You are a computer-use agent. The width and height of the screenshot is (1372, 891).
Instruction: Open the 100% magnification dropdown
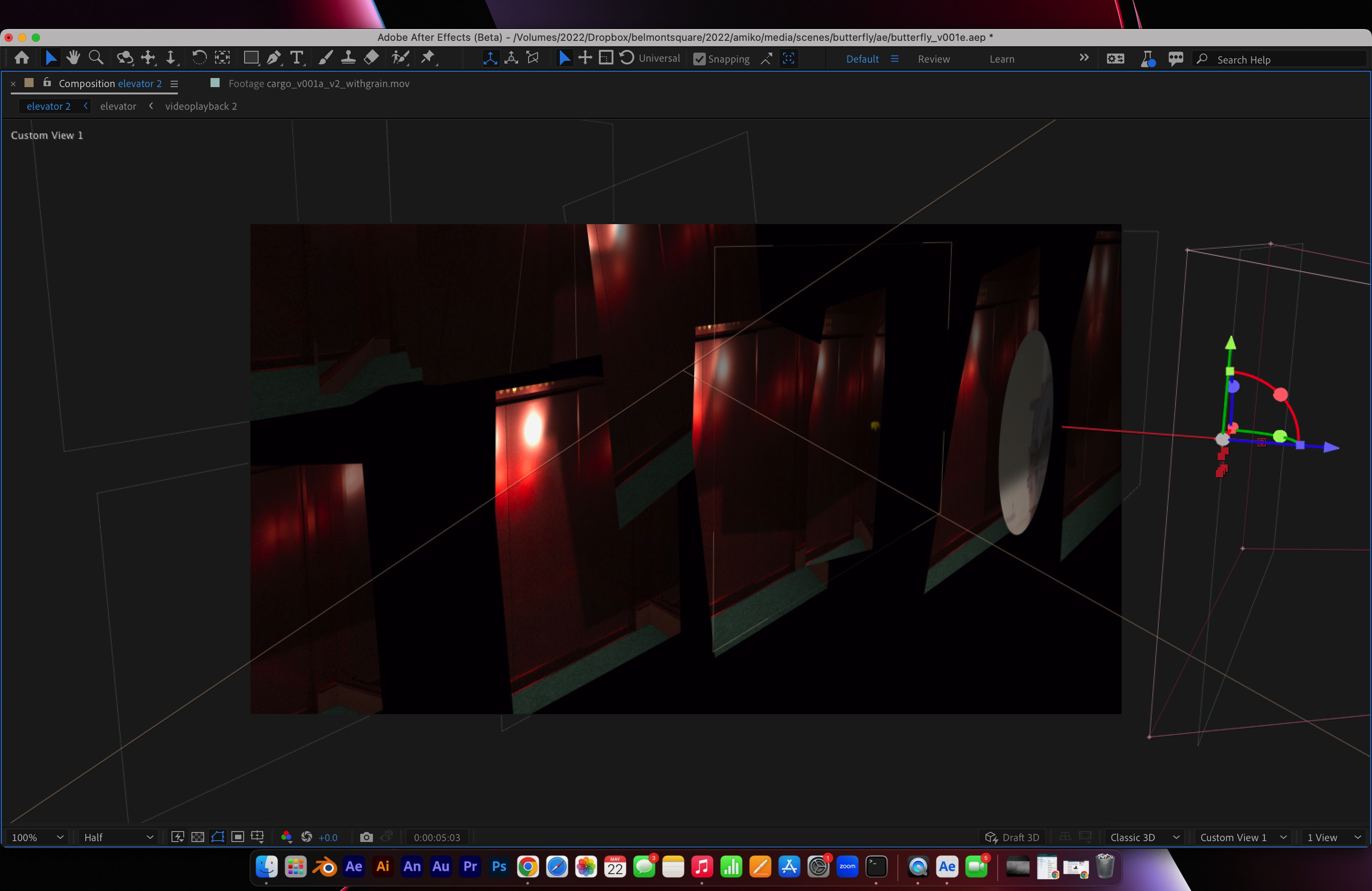click(38, 837)
